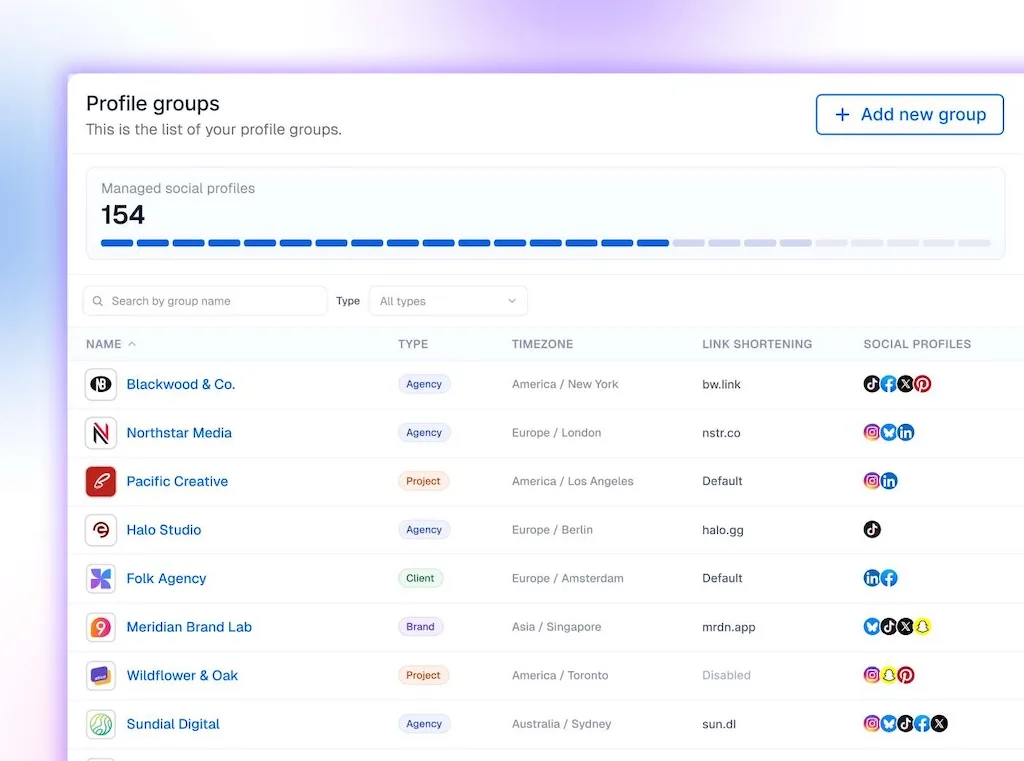Open the Wildflower & Oak group link

[182, 675]
